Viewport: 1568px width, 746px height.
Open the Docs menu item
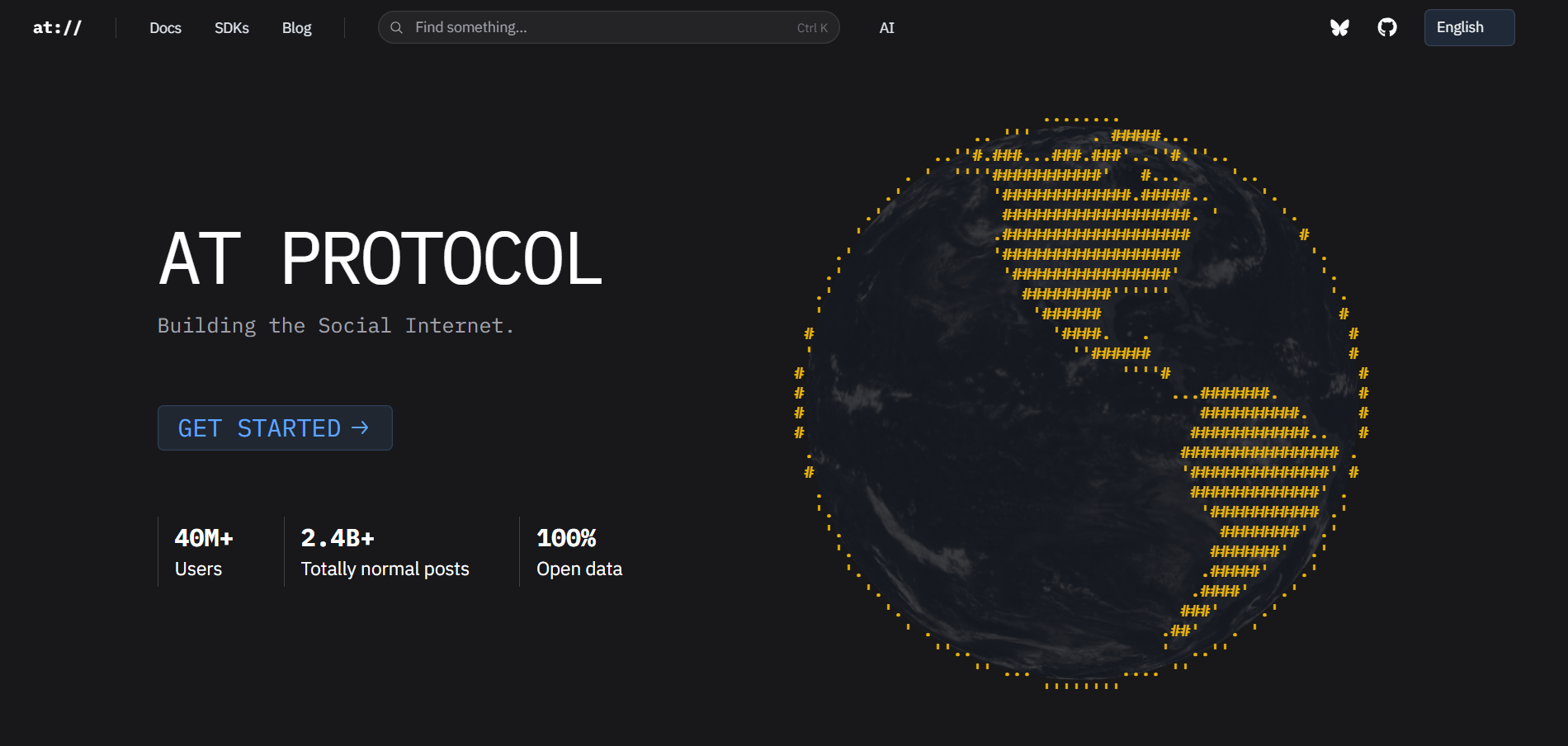(x=165, y=27)
